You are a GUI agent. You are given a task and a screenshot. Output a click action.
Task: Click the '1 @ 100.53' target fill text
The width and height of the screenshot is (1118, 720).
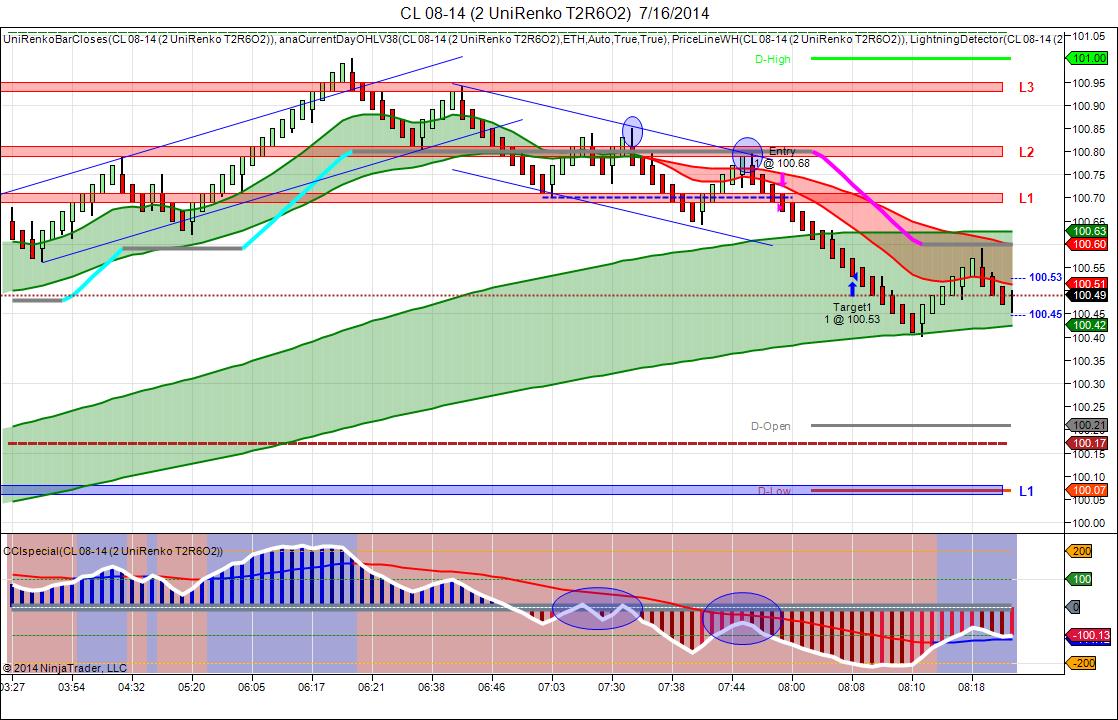tap(852, 319)
